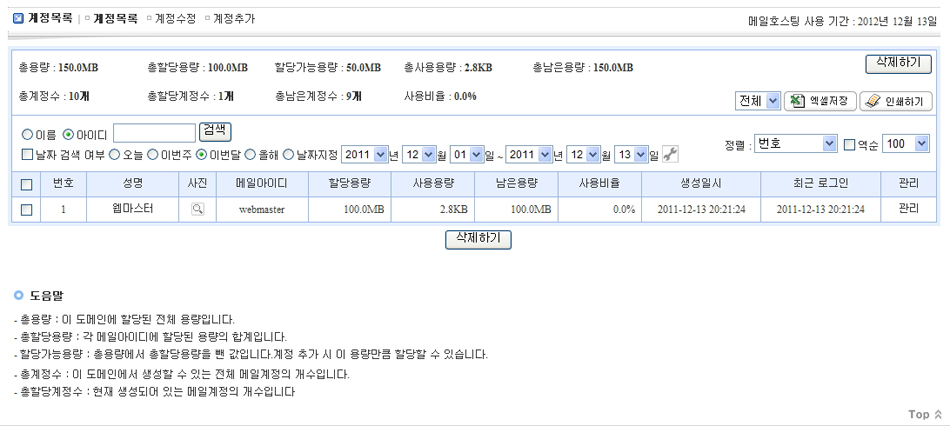The width and height of the screenshot is (950, 426).
Task: Click the 관리 link in webmaster row
Action: point(908,209)
